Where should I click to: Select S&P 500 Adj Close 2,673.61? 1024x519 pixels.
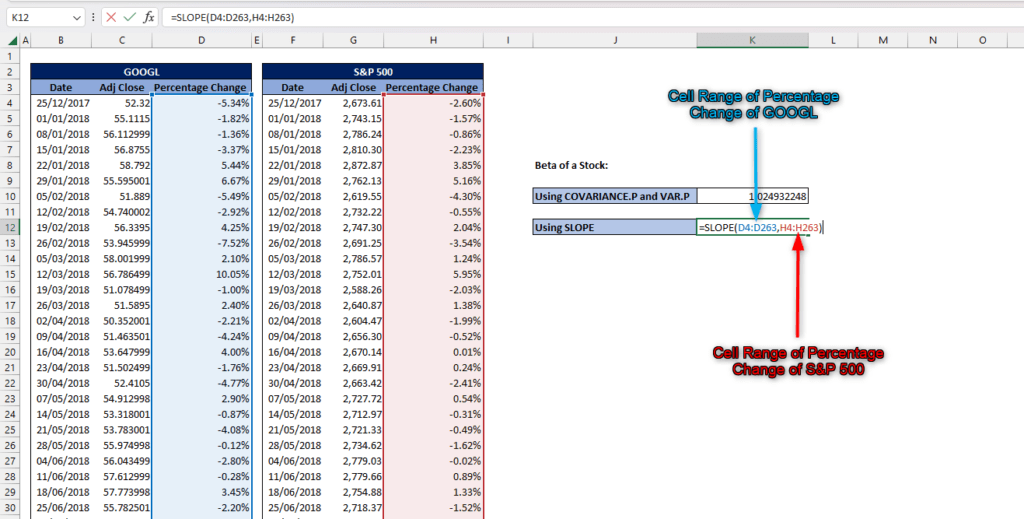353,102
